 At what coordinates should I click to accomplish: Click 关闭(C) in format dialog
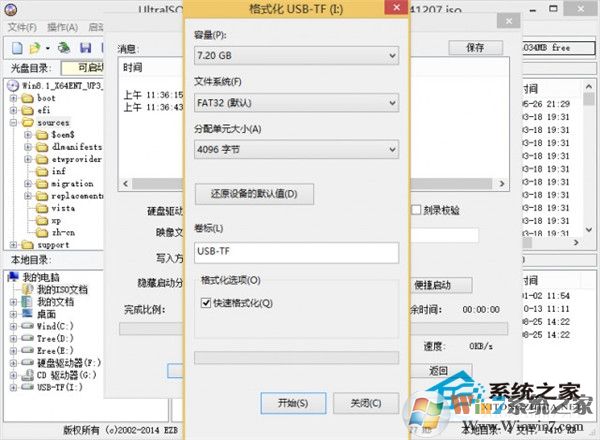click(366, 403)
